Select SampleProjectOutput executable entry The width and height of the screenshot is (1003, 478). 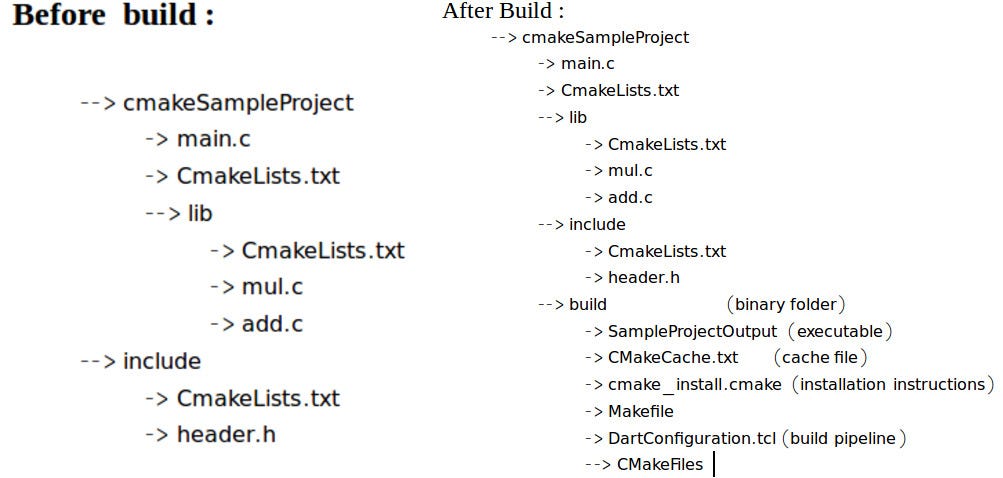[693, 331]
